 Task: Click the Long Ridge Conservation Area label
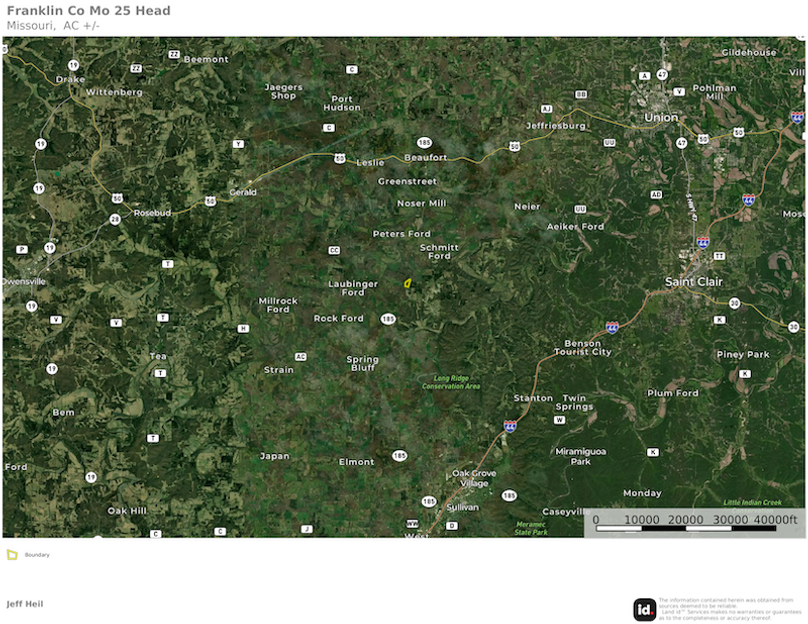coord(457,382)
